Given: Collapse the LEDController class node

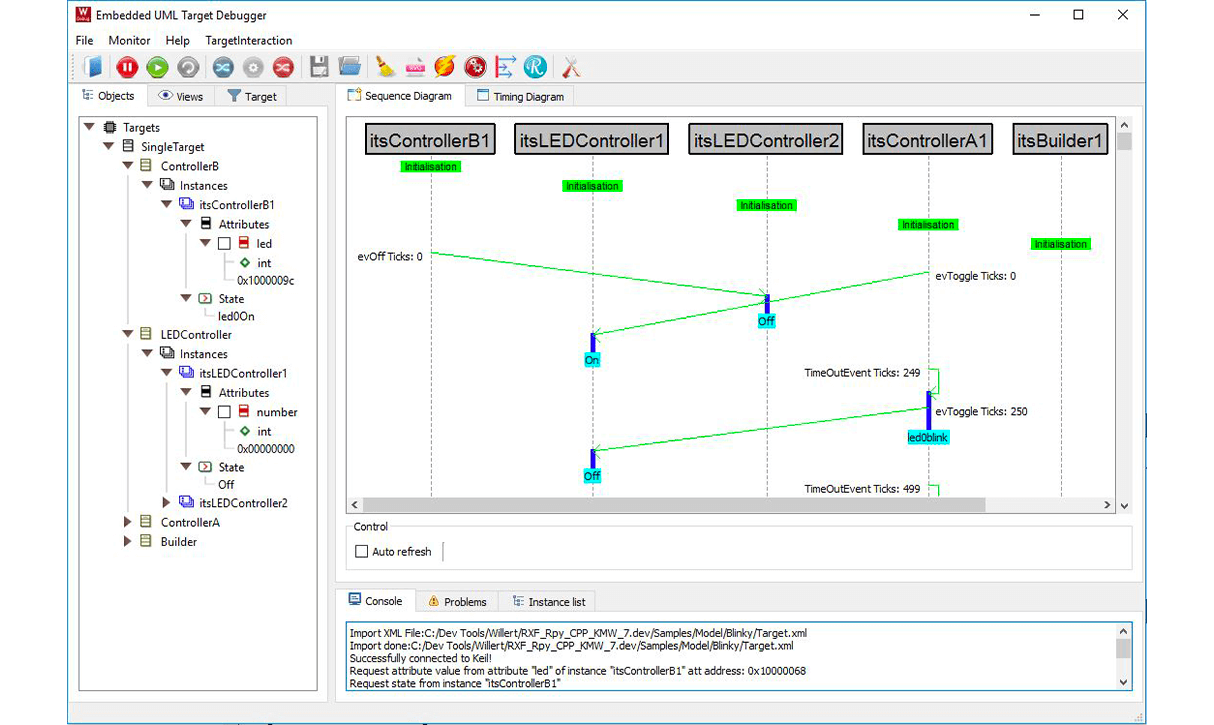Looking at the screenshot, I should [128, 334].
